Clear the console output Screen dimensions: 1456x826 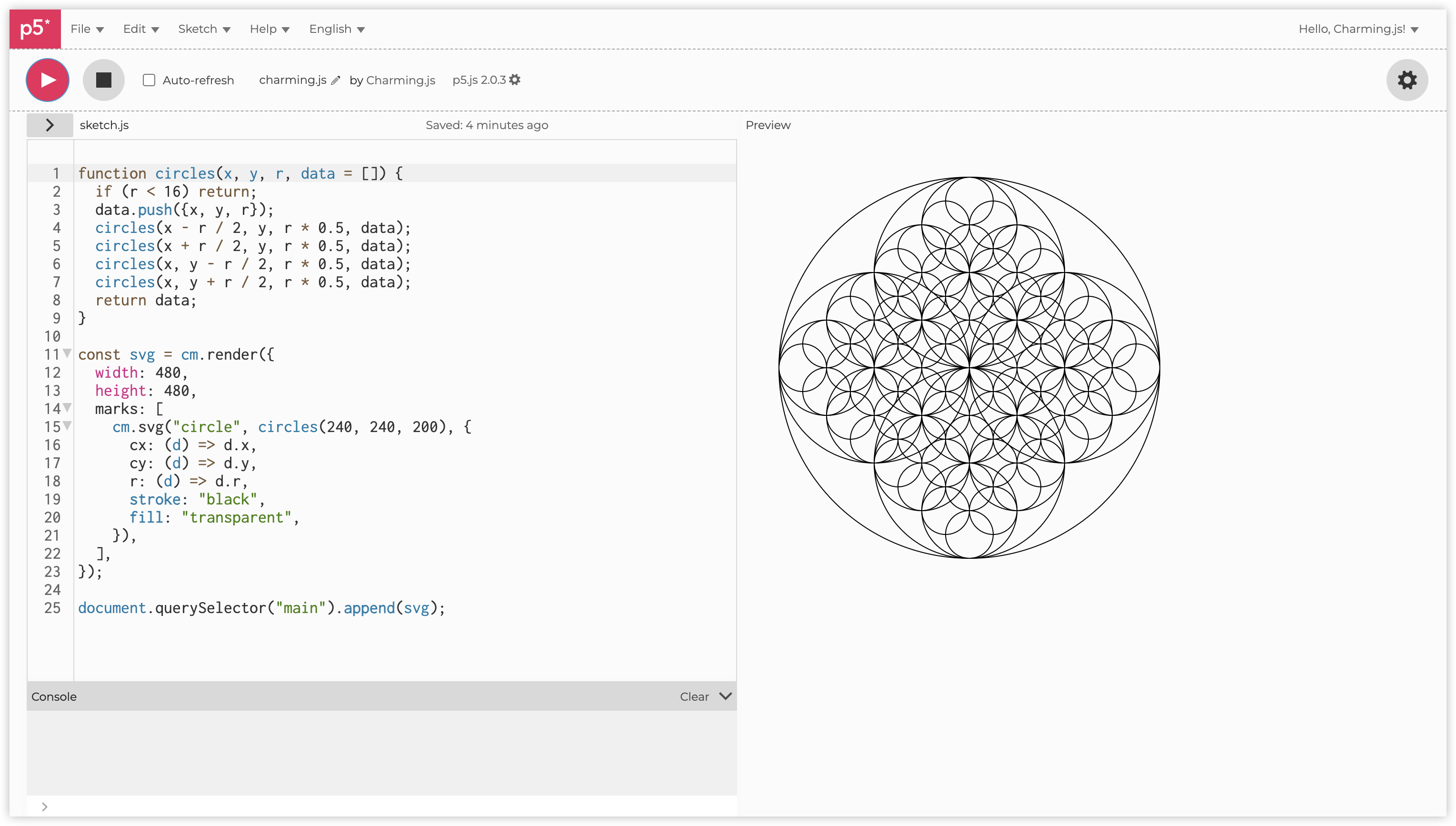coord(694,696)
